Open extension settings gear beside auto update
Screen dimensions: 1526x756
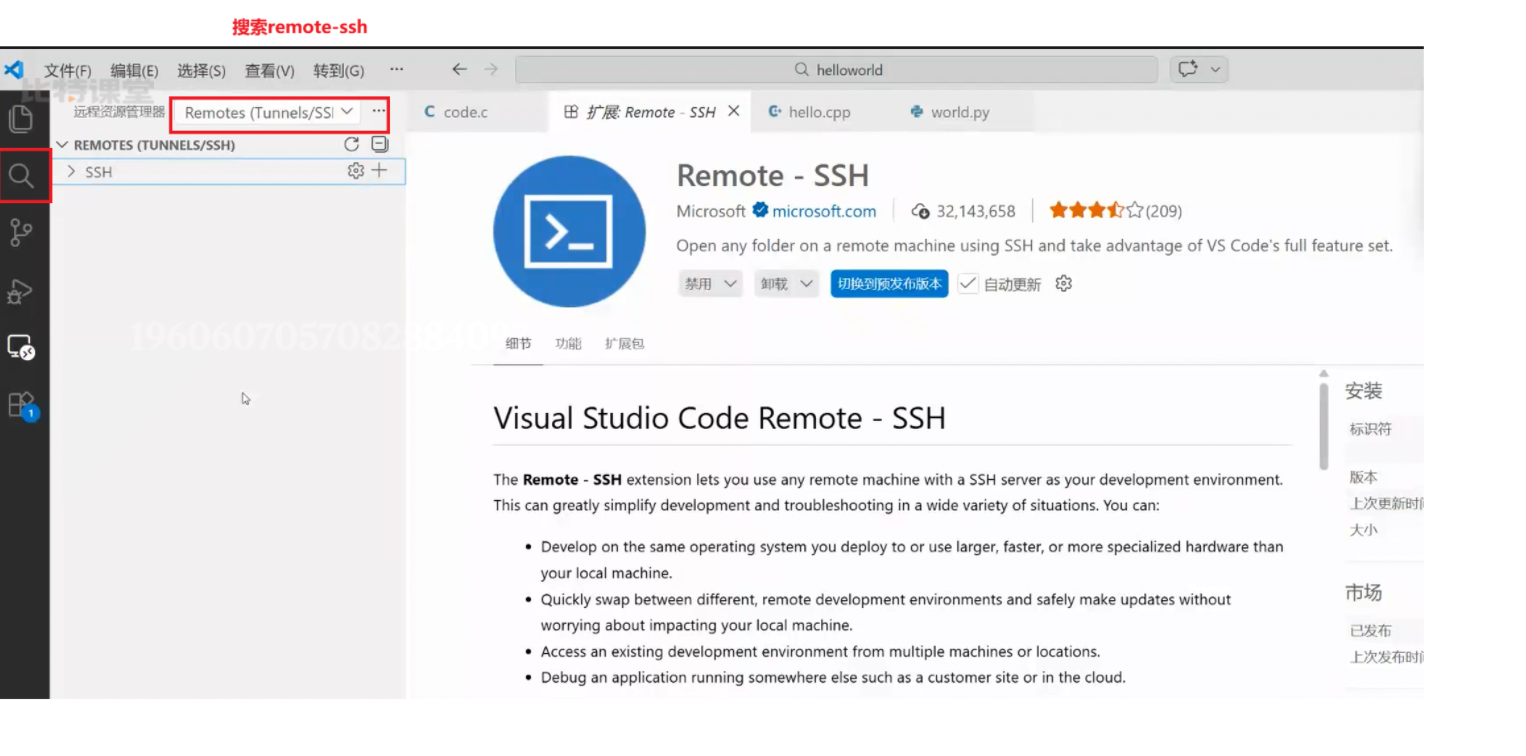pyautogui.click(x=1064, y=284)
